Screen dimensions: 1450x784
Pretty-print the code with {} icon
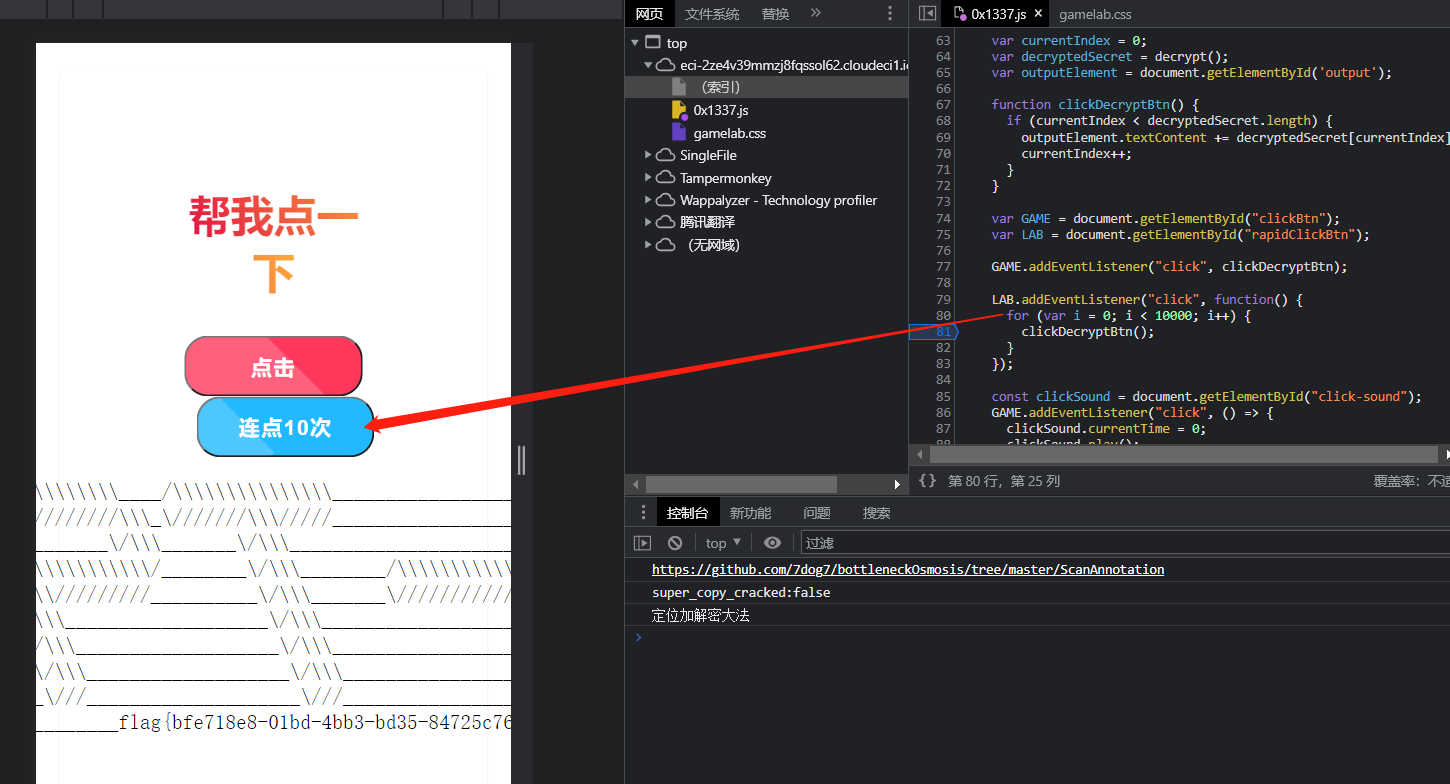[927, 481]
